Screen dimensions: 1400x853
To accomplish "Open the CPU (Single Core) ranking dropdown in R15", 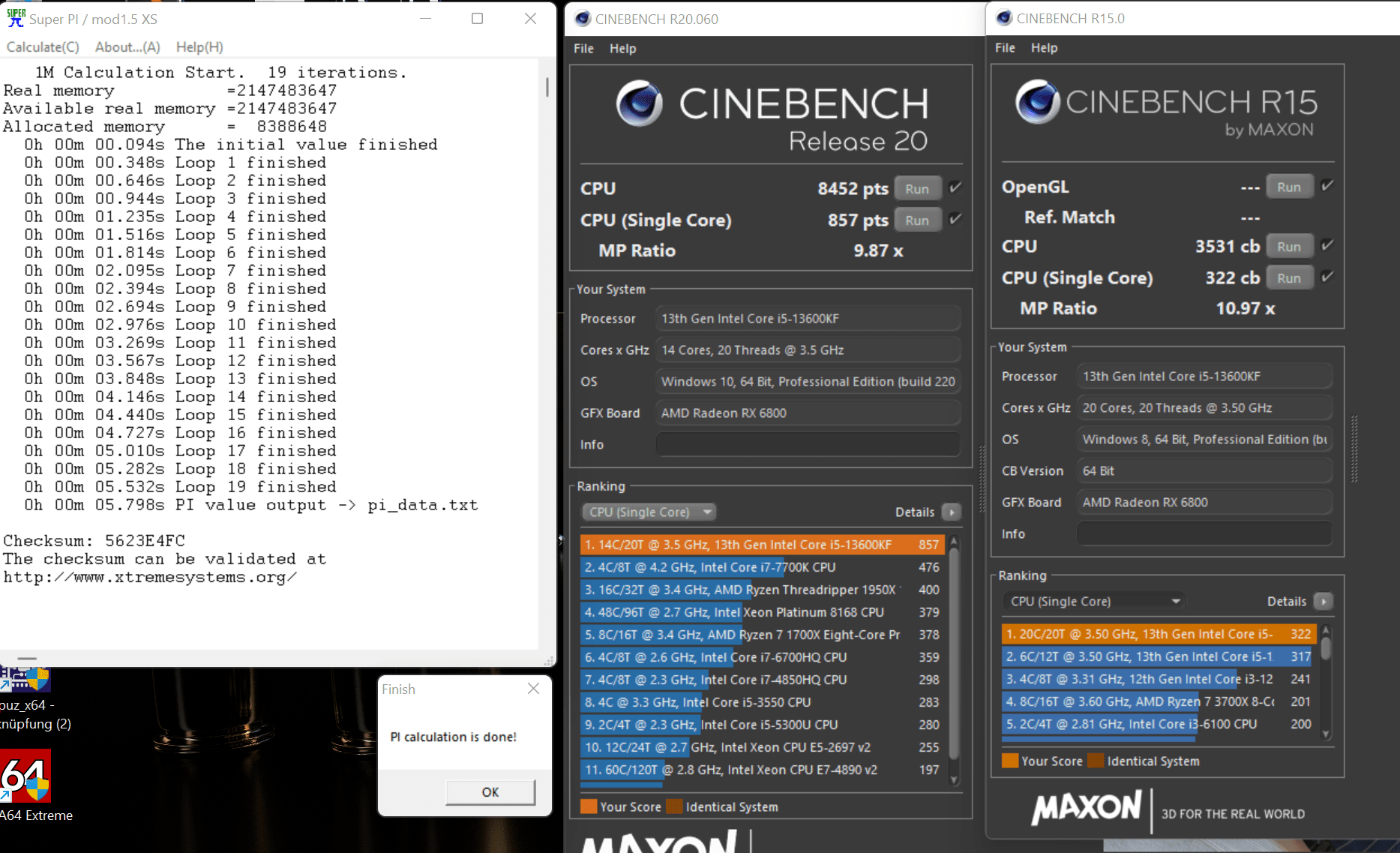I will 1096,601.
